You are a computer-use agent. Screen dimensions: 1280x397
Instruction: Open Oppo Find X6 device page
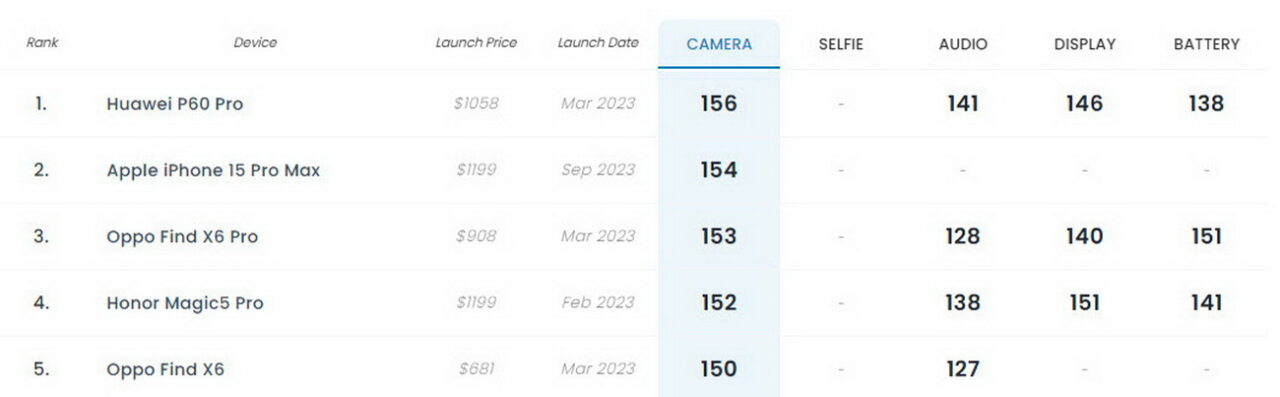click(165, 370)
